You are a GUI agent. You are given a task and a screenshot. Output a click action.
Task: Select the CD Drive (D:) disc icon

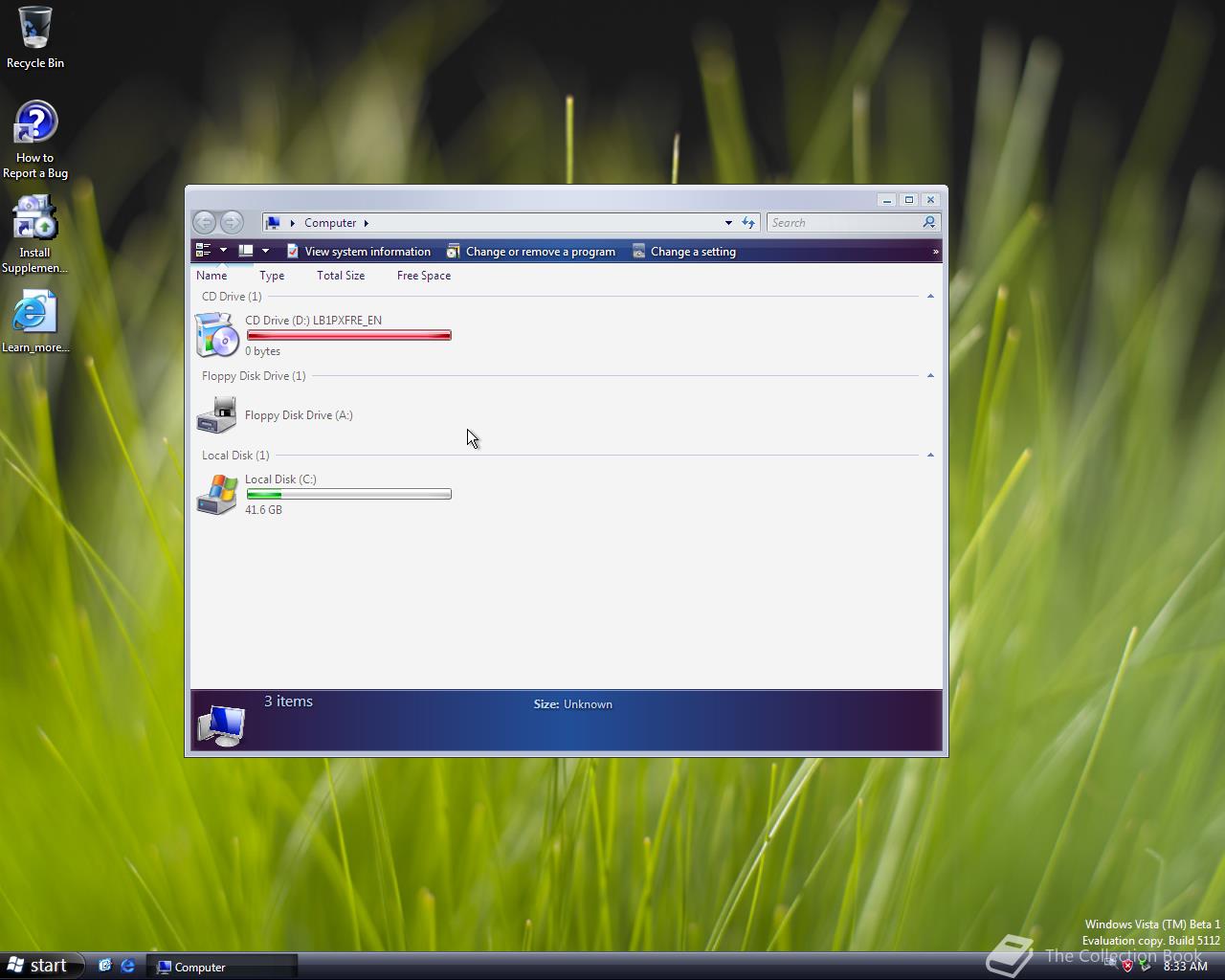pos(217,335)
